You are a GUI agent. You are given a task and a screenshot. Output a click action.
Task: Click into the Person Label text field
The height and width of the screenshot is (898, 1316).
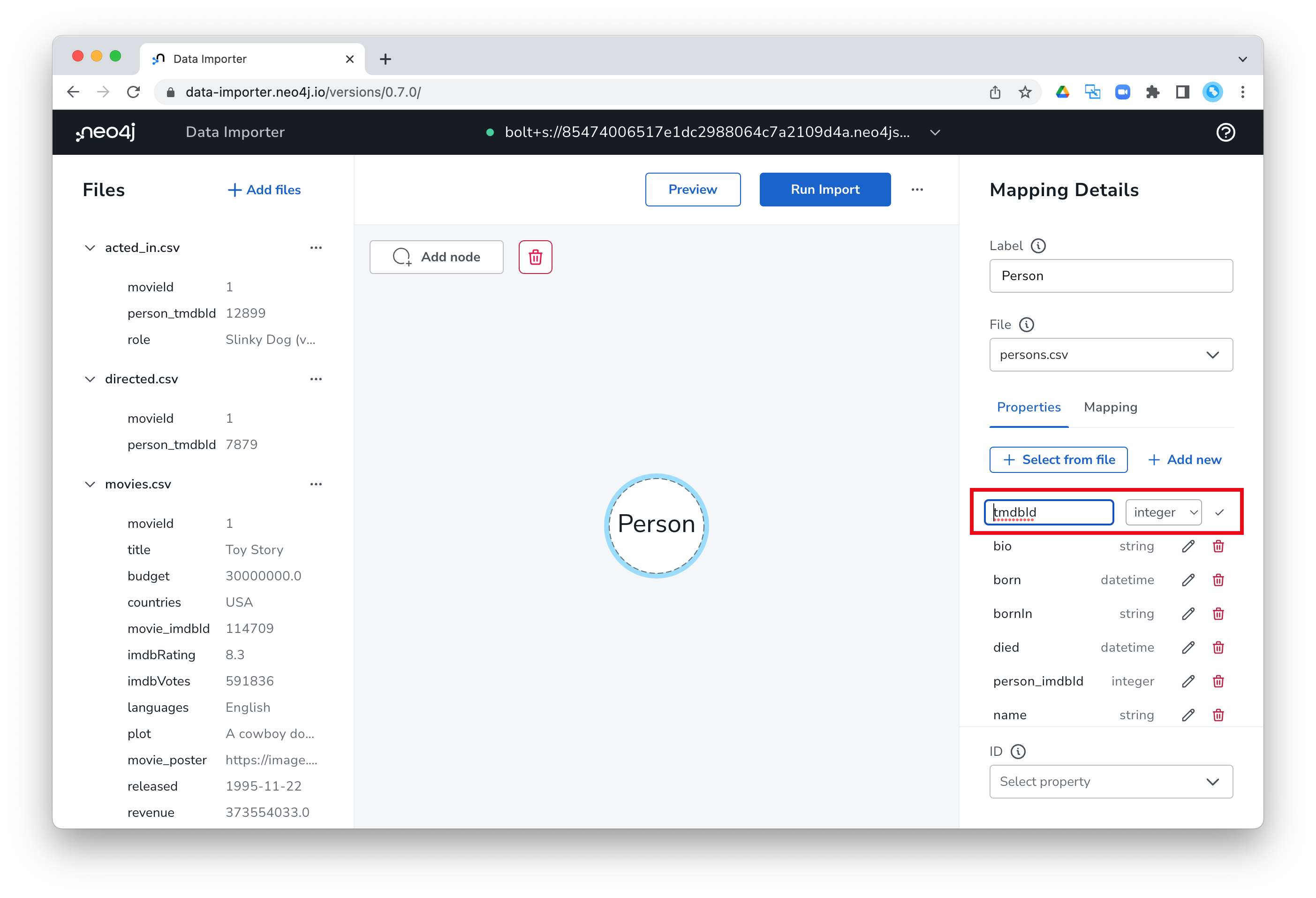(x=1111, y=276)
